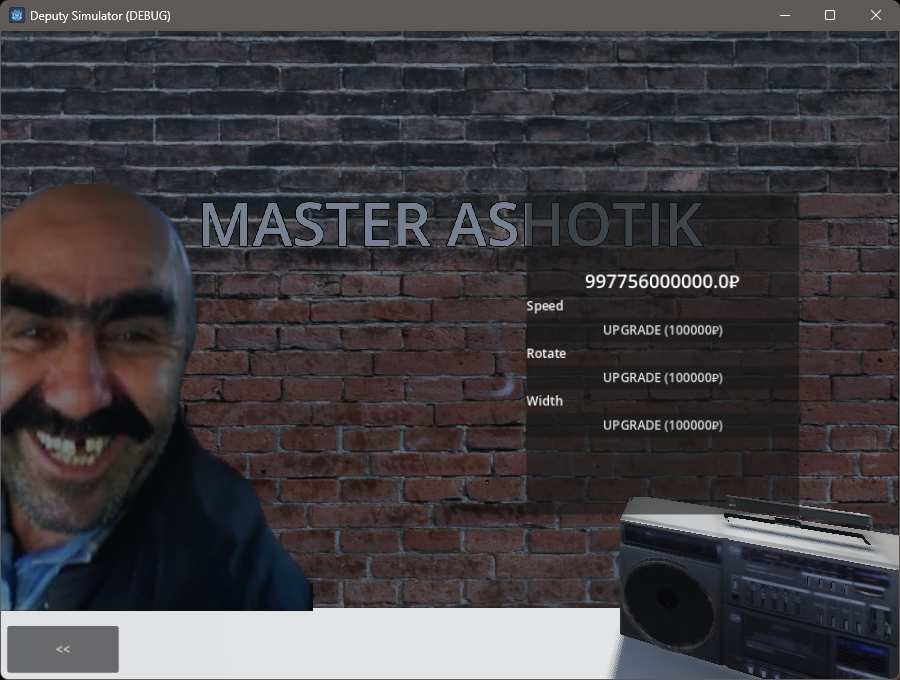Click the Godot app icon in title bar
The image size is (900, 680).
click(17, 15)
